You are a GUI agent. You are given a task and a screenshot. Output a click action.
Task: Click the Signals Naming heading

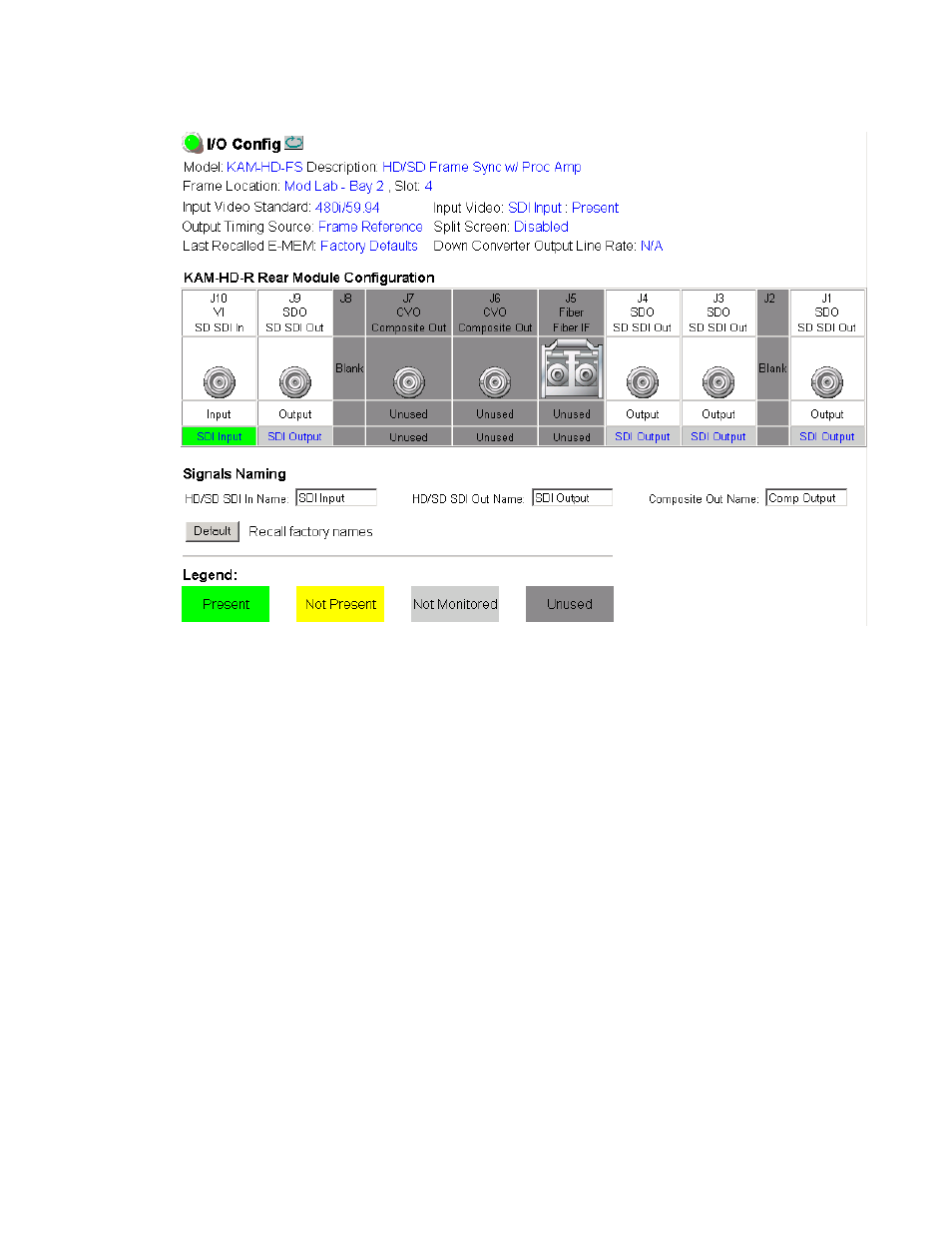tap(235, 474)
